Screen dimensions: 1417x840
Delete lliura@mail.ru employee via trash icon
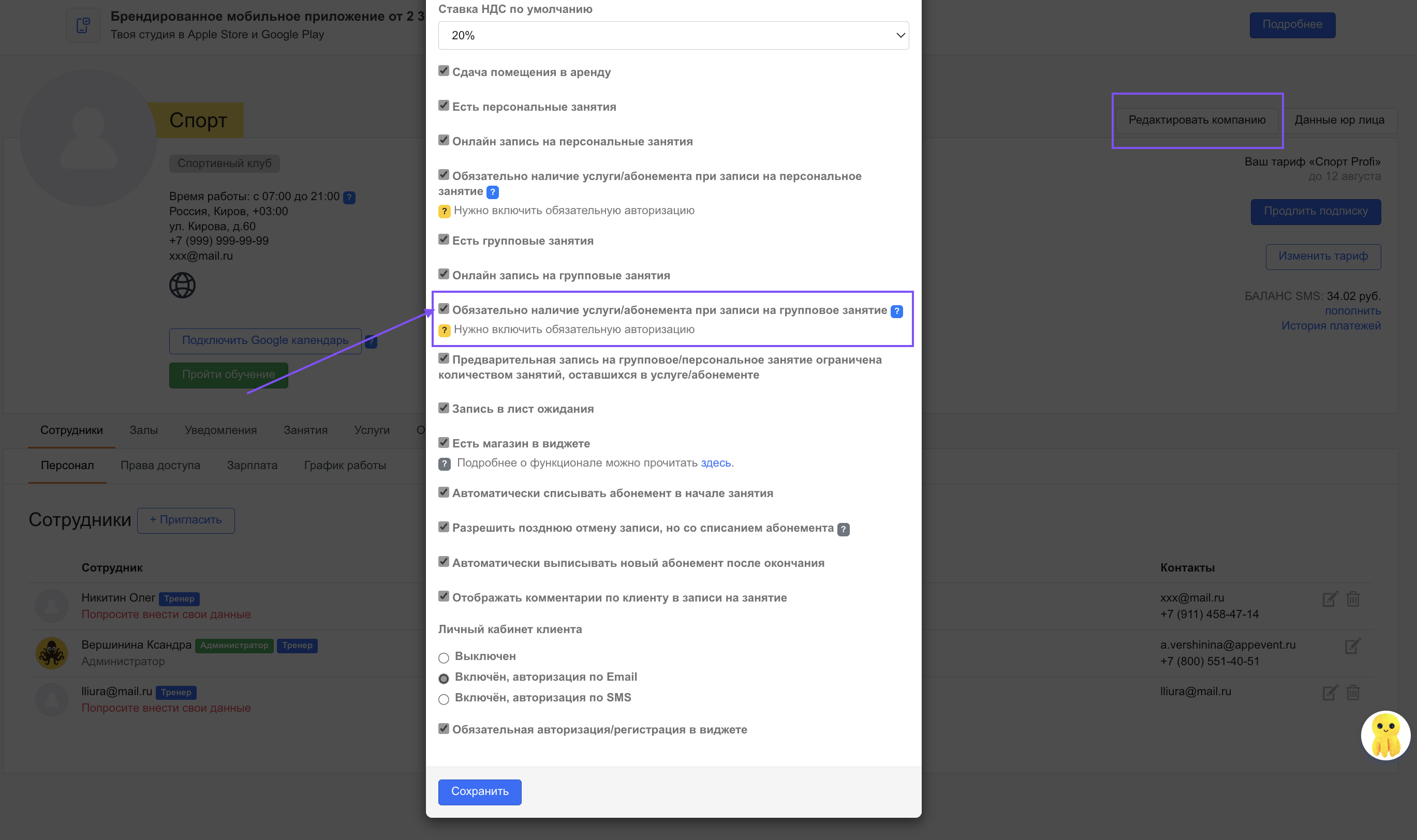[1352, 692]
